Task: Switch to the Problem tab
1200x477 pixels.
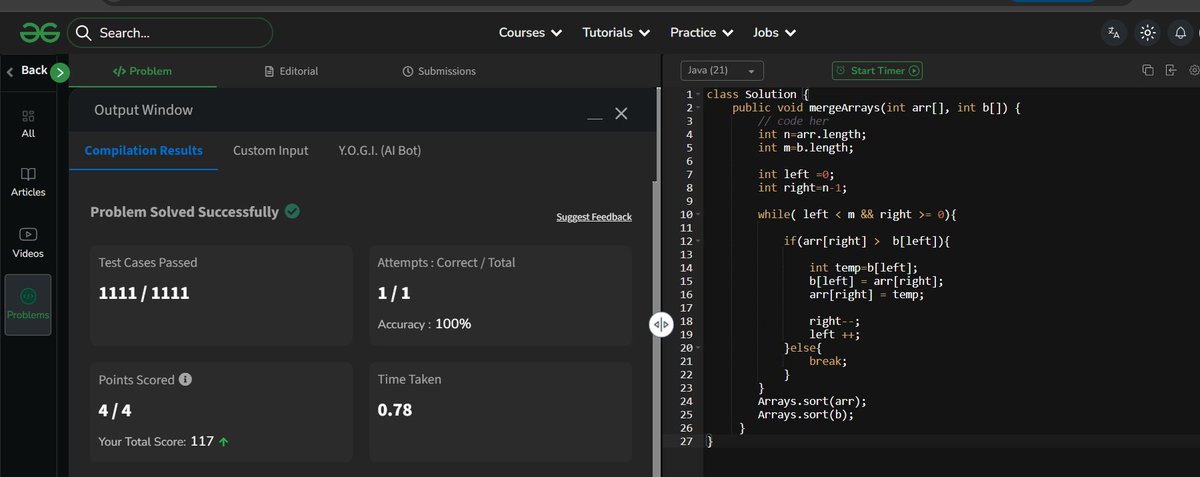Action: click(142, 71)
